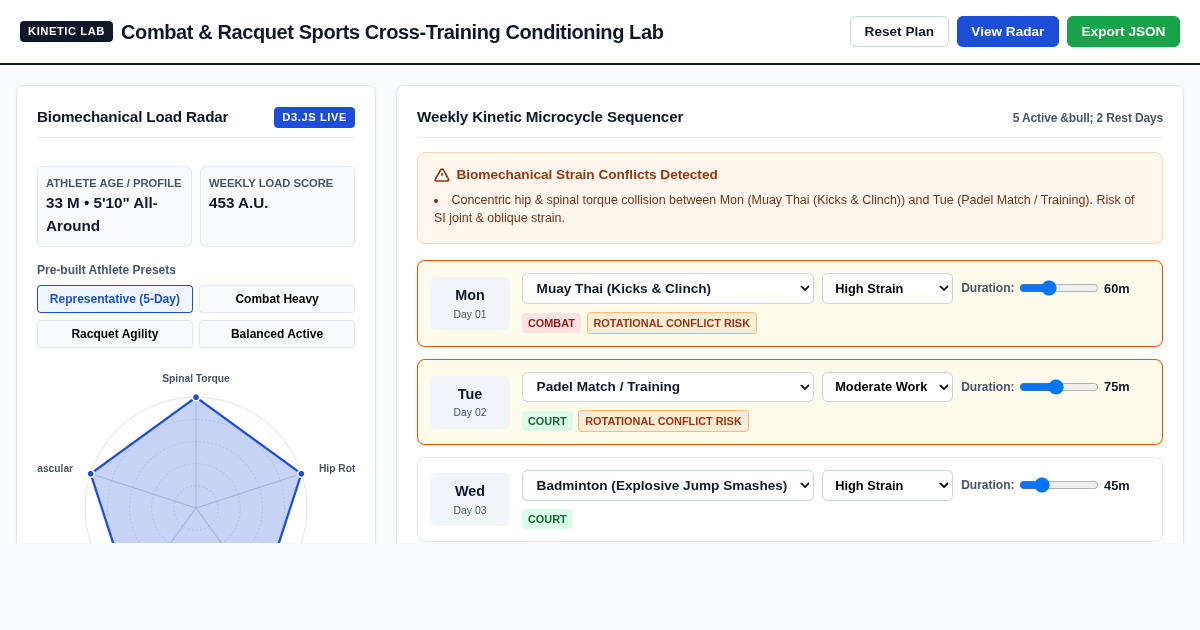This screenshot has width=1200, height=630.
Task: Open Tuesday's Moderate Work intensity dropdown
Action: point(887,387)
